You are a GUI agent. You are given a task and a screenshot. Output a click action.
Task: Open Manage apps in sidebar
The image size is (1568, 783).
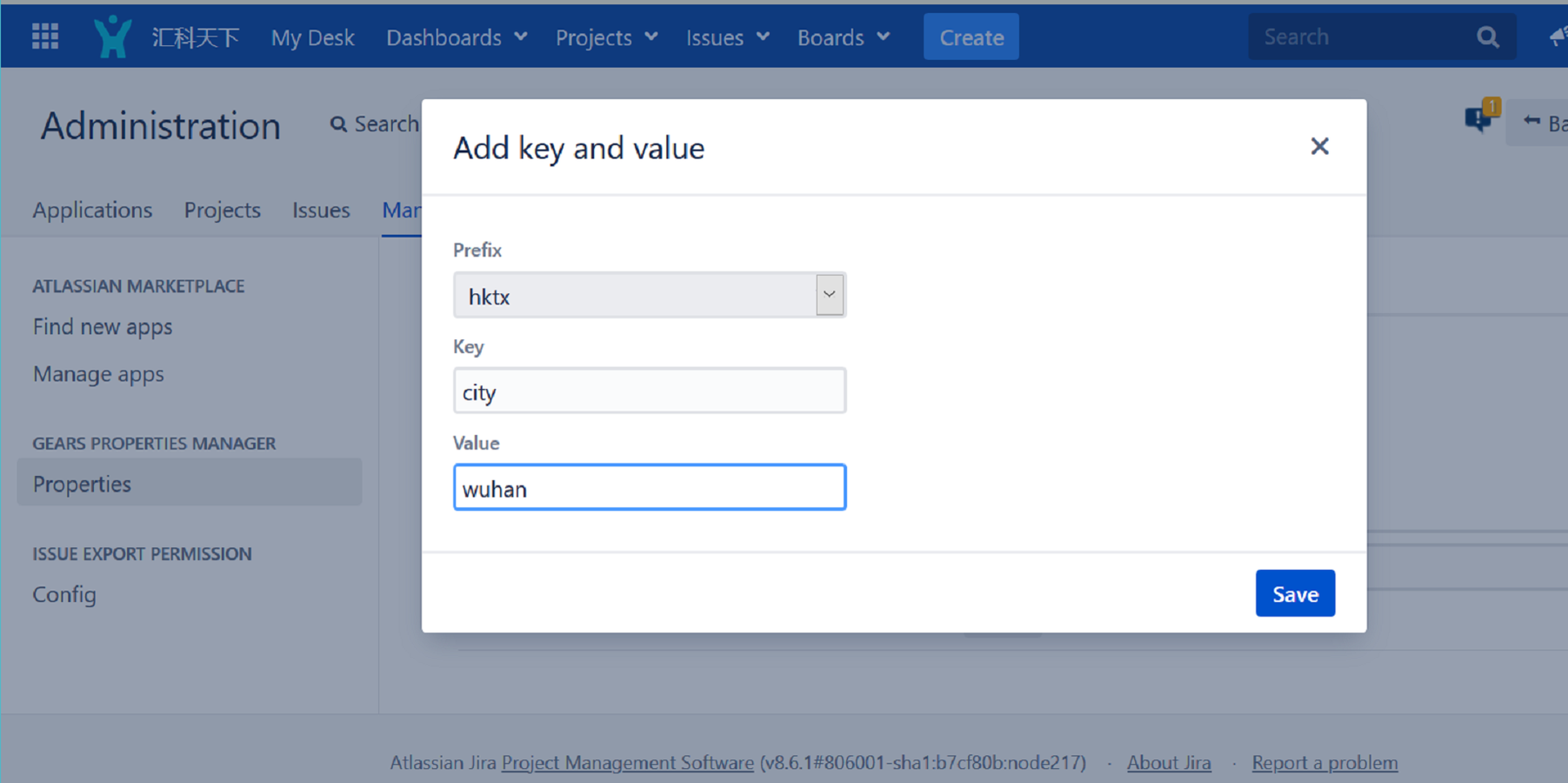point(98,374)
